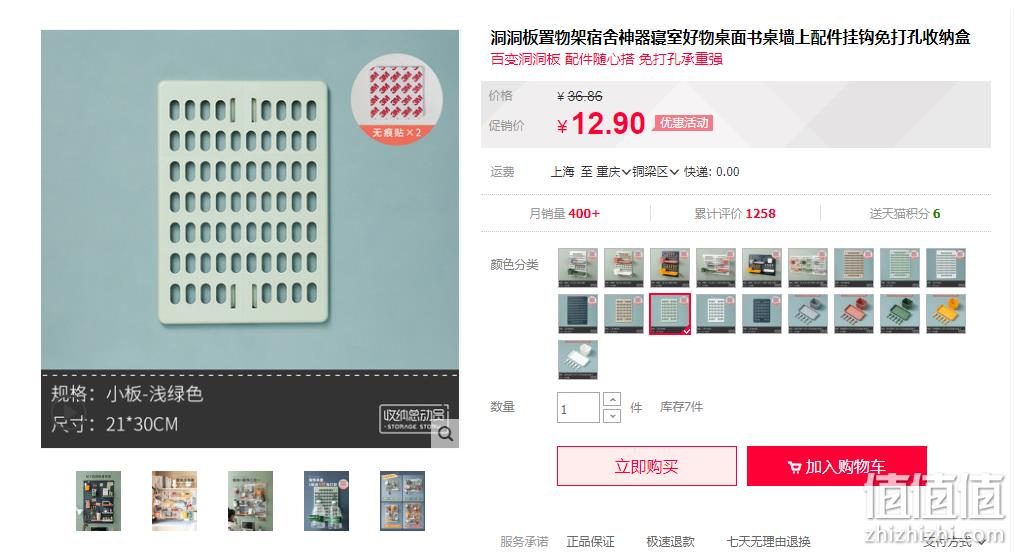Click the quantity input field
Screen dimensions: 1014x552
click(x=578, y=408)
